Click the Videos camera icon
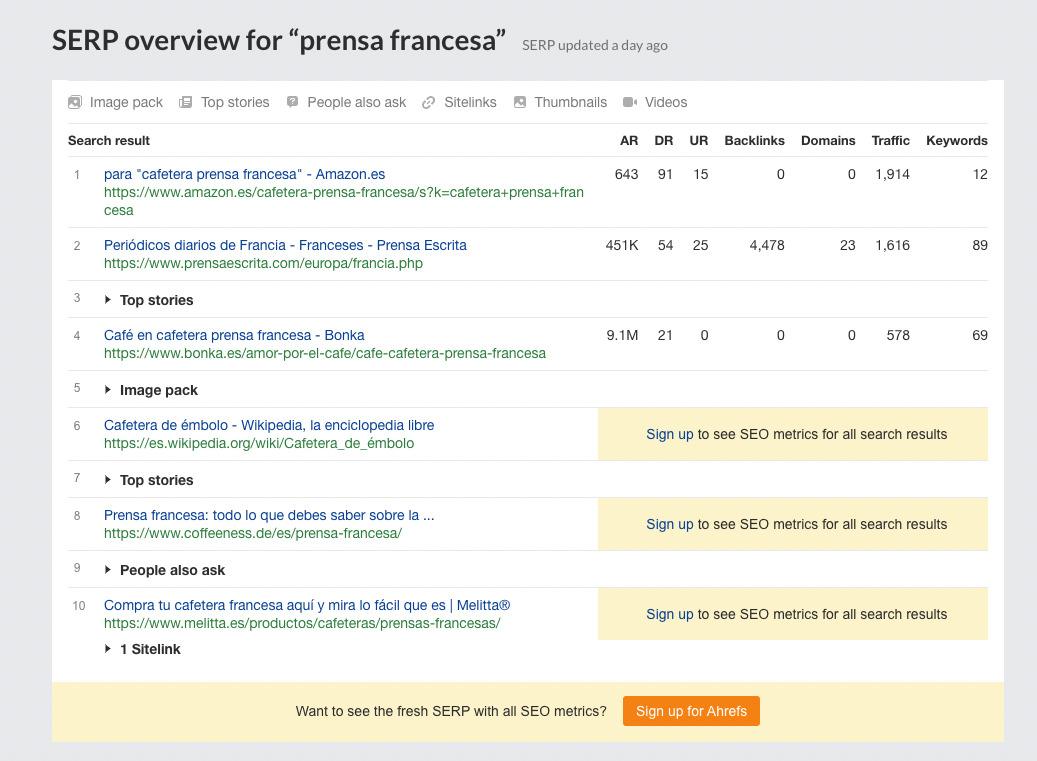Image resolution: width=1037 pixels, height=761 pixels. pos(630,102)
